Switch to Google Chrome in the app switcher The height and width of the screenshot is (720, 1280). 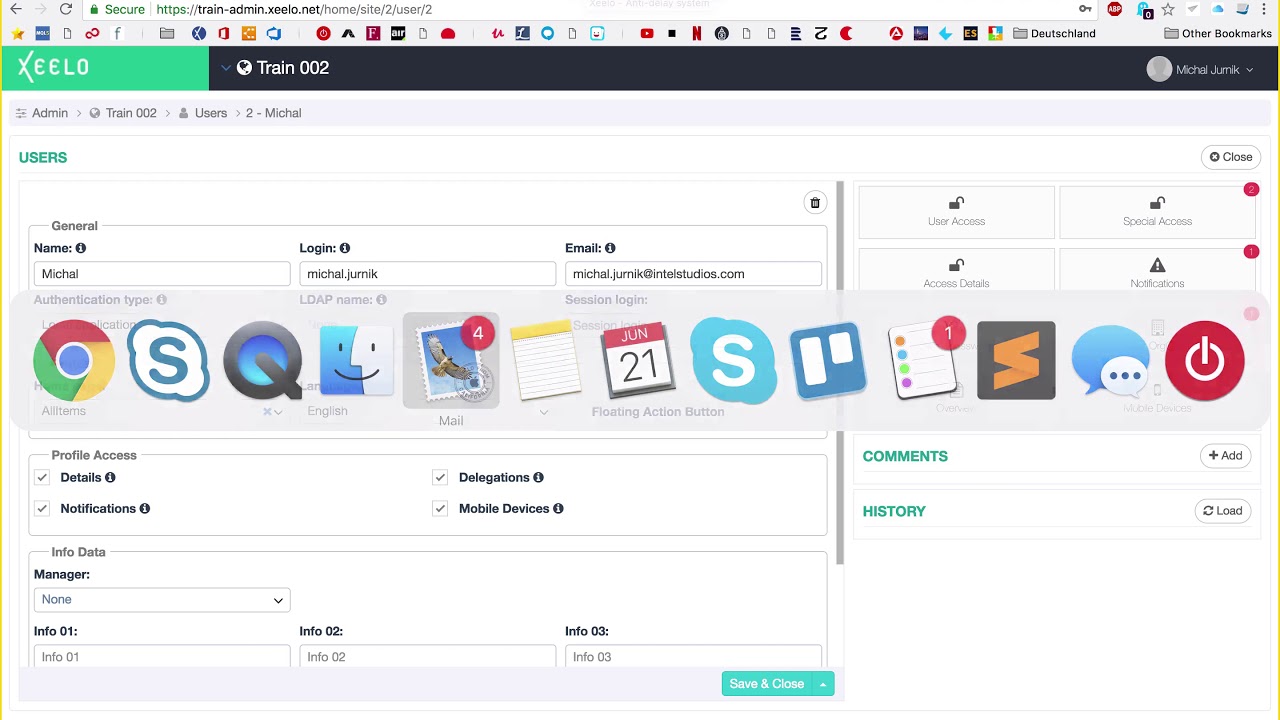point(73,361)
